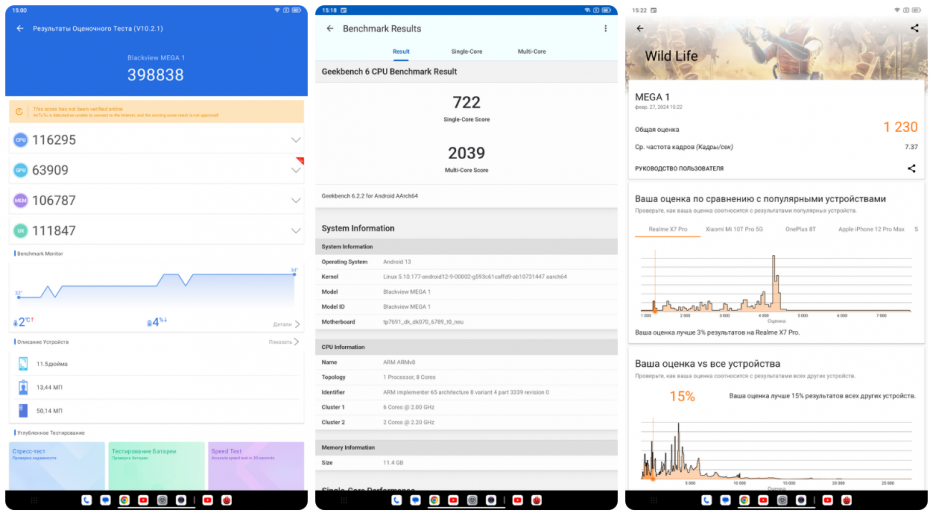Tap the Realme X7 Pro score distribution chart
This screenshot has height=513, width=930.
coord(776,283)
